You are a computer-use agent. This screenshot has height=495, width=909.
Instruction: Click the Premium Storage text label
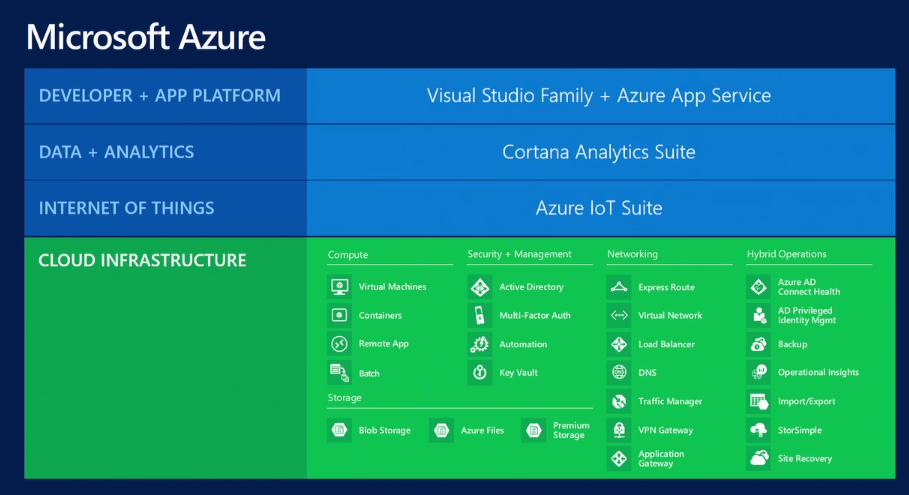(x=571, y=430)
